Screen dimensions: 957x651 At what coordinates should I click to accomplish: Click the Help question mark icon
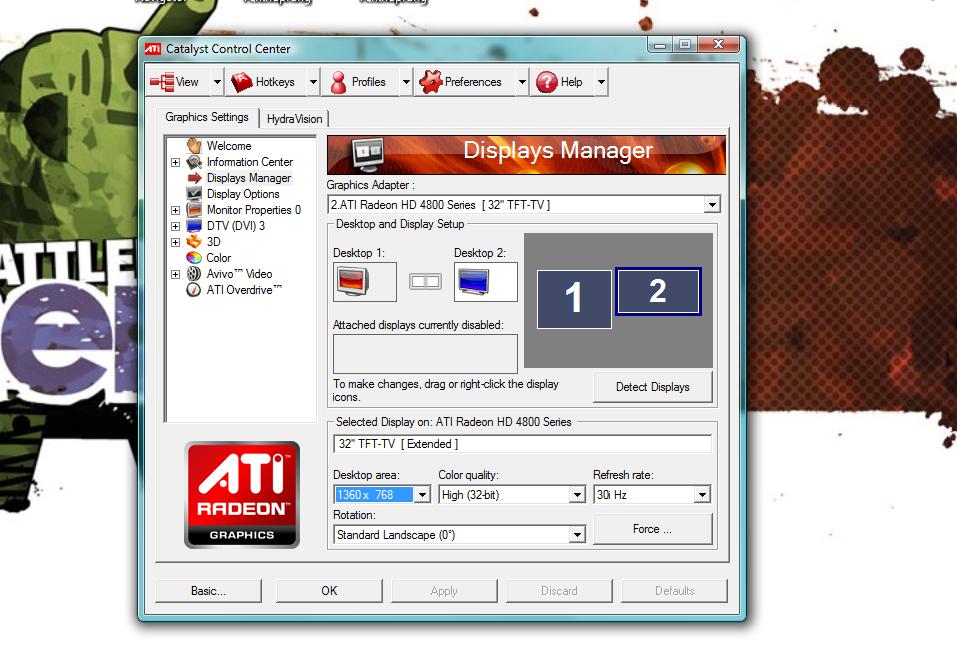[x=547, y=82]
